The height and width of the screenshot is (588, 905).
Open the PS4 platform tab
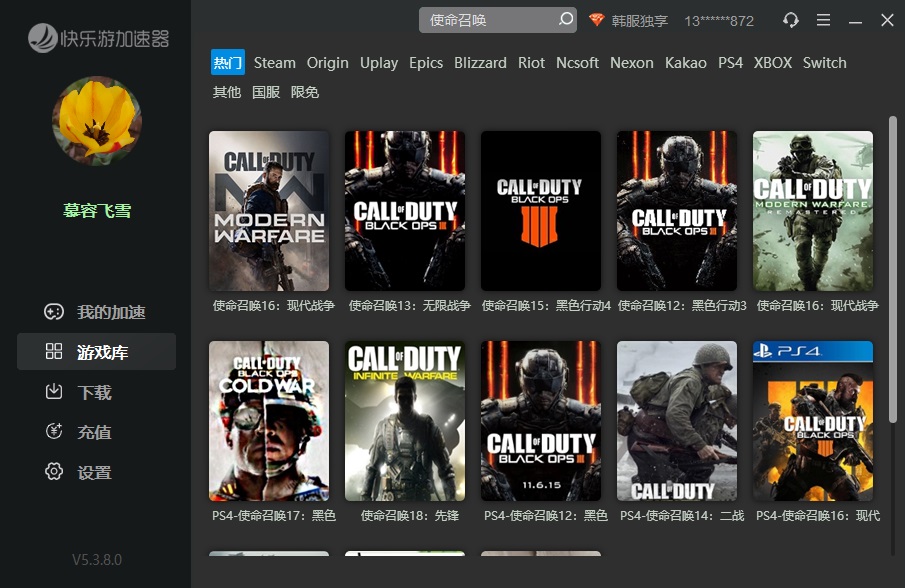click(730, 63)
